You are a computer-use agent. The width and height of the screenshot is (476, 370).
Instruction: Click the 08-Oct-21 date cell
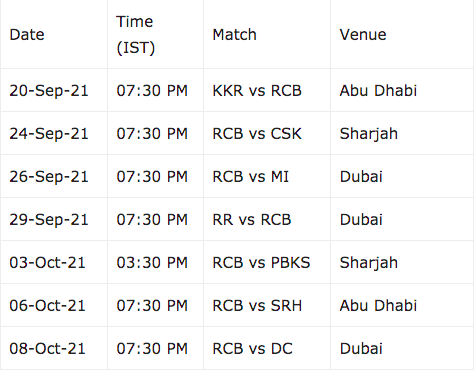54,348
